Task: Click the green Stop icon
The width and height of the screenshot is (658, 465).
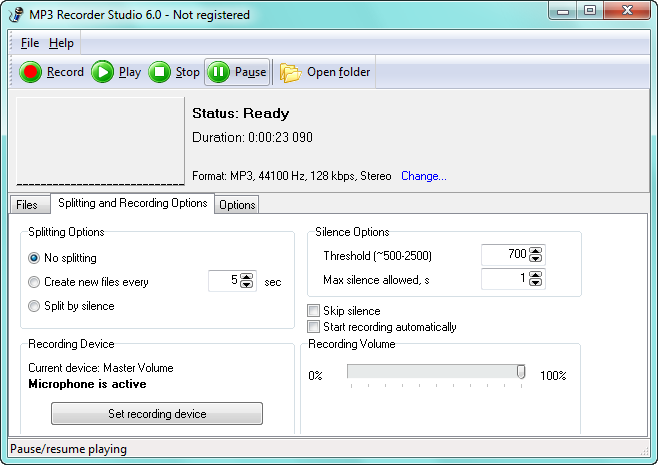Action: click(159, 72)
